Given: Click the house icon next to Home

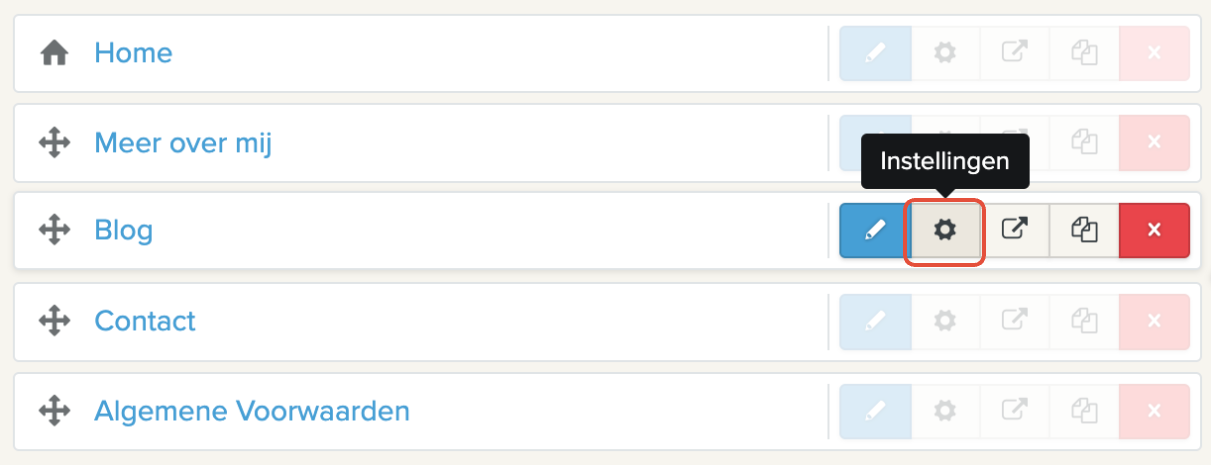Looking at the screenshot, I should 54,53.
